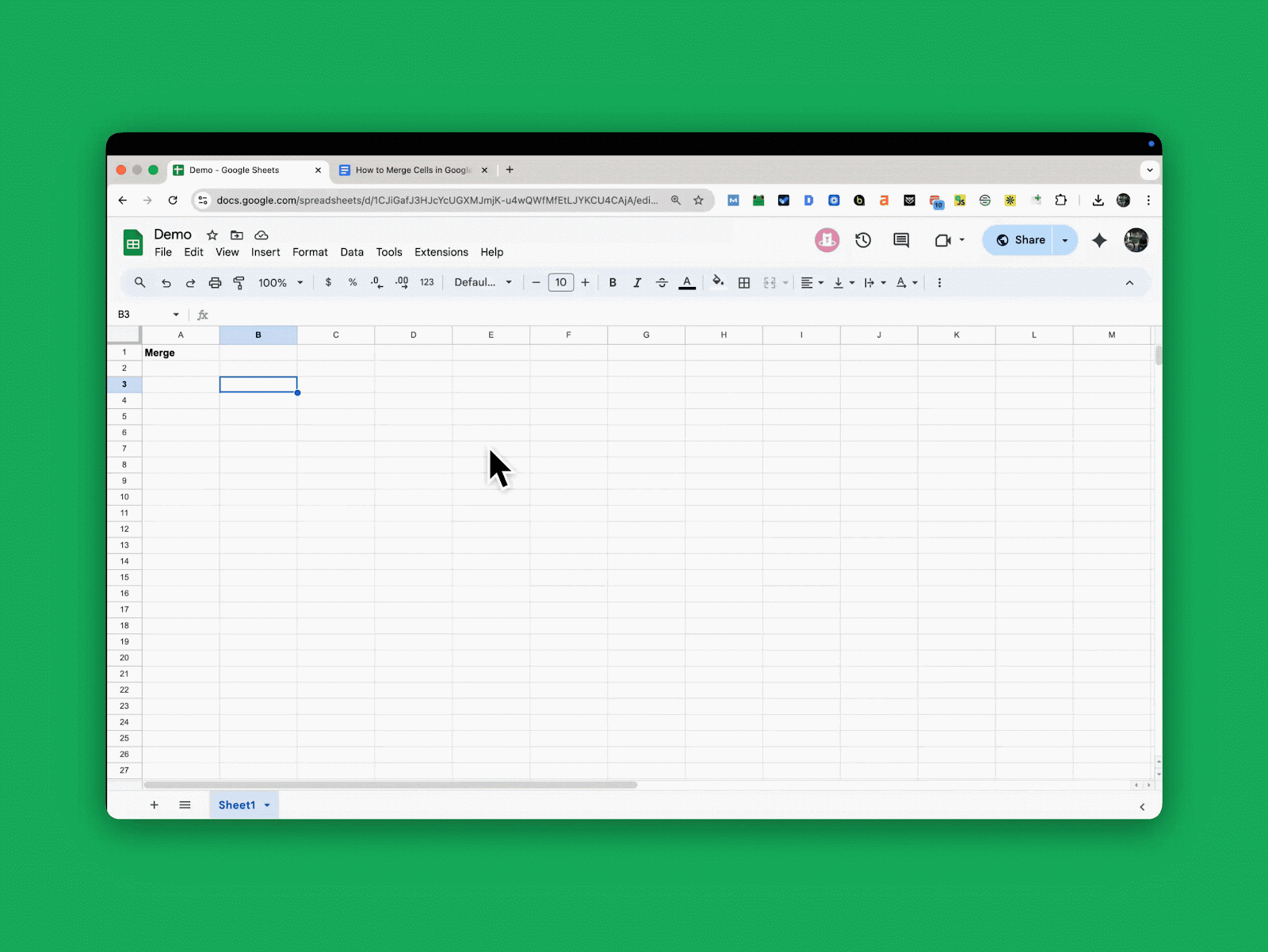Image resolution: width=1268 pixels, height=952 pixels.
Task: Open the horizontal alignment dropdown
Action: (812, 282)
